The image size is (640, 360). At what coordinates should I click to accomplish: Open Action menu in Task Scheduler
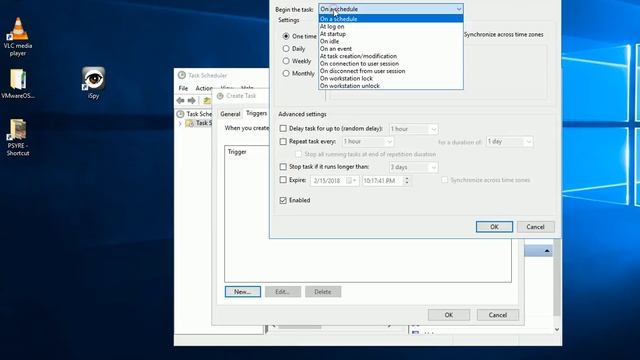coord(204,88)
